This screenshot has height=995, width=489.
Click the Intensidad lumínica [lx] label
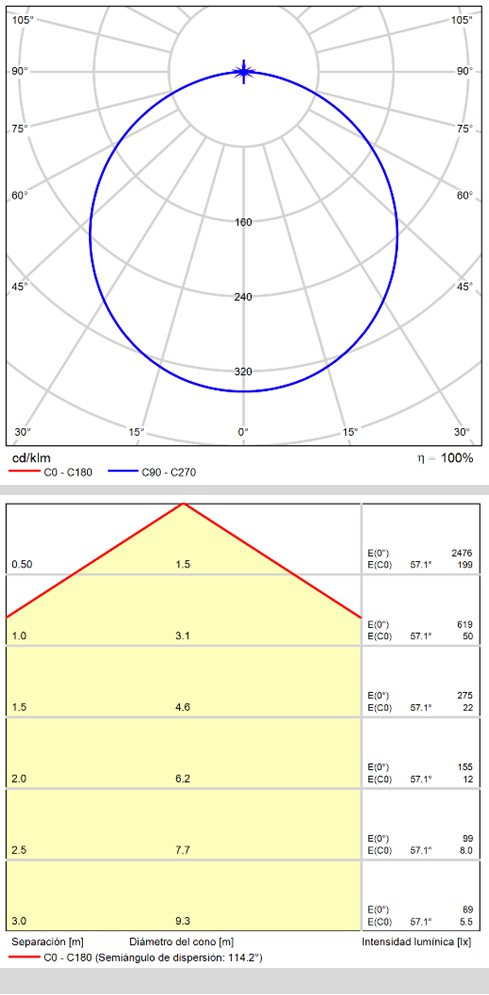417,942
